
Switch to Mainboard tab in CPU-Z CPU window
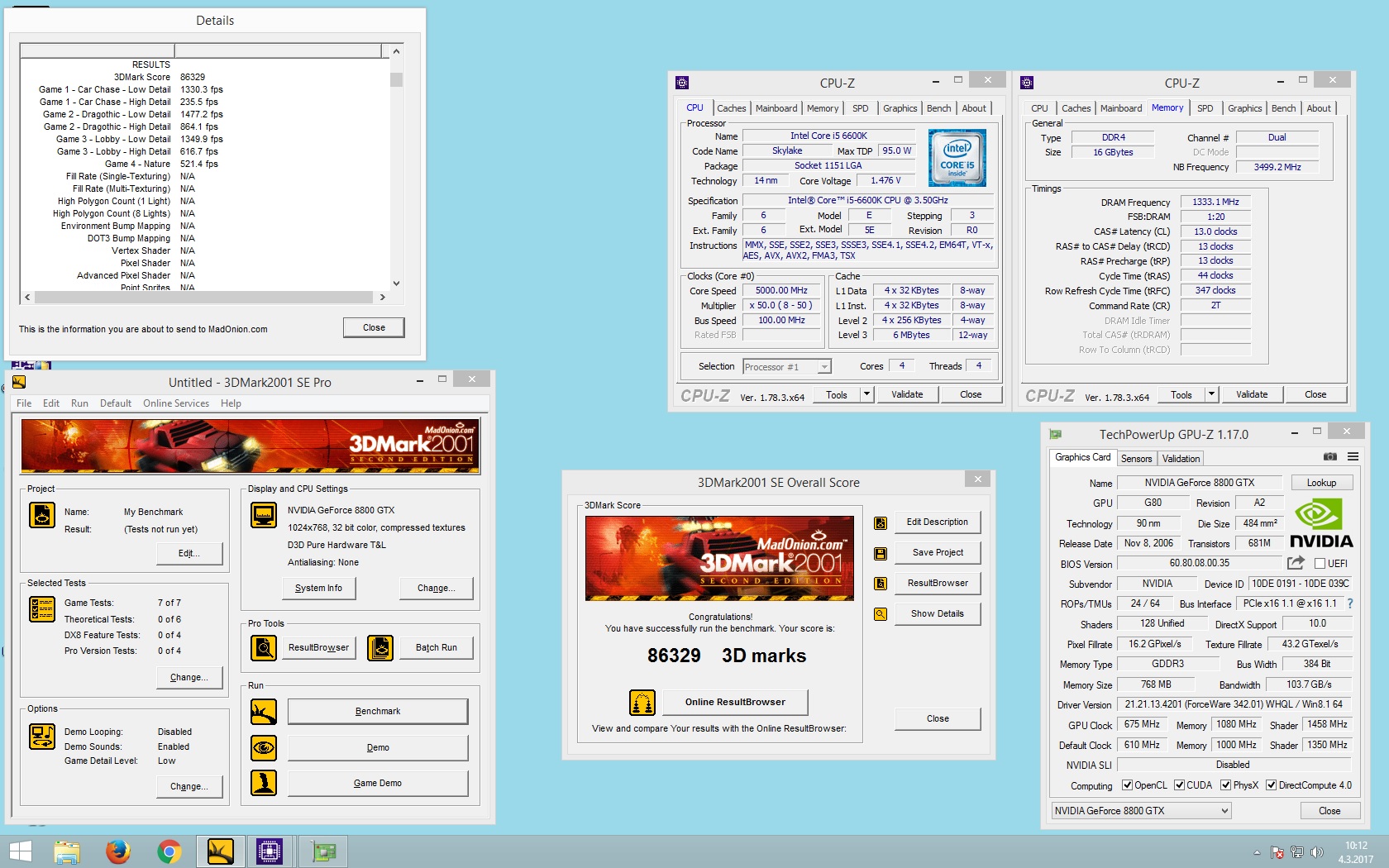[x=776, y=108]
